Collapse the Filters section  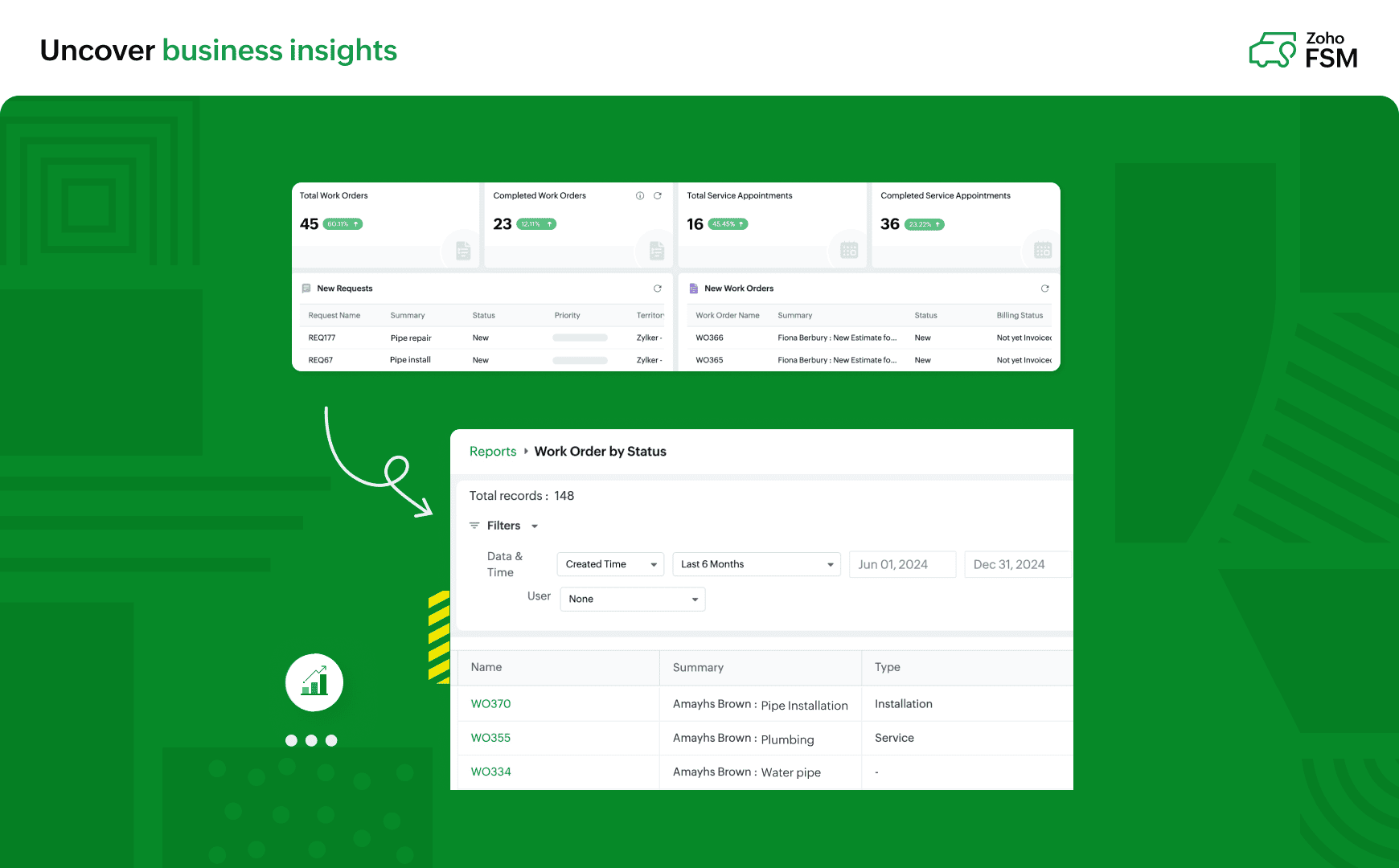coord(534,526)
